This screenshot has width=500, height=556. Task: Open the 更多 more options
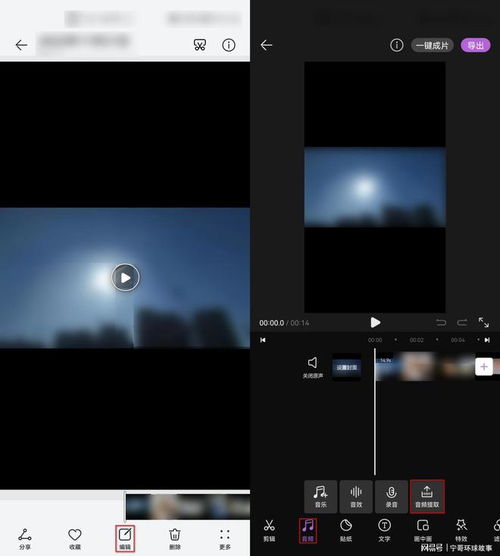pos(225,539)
